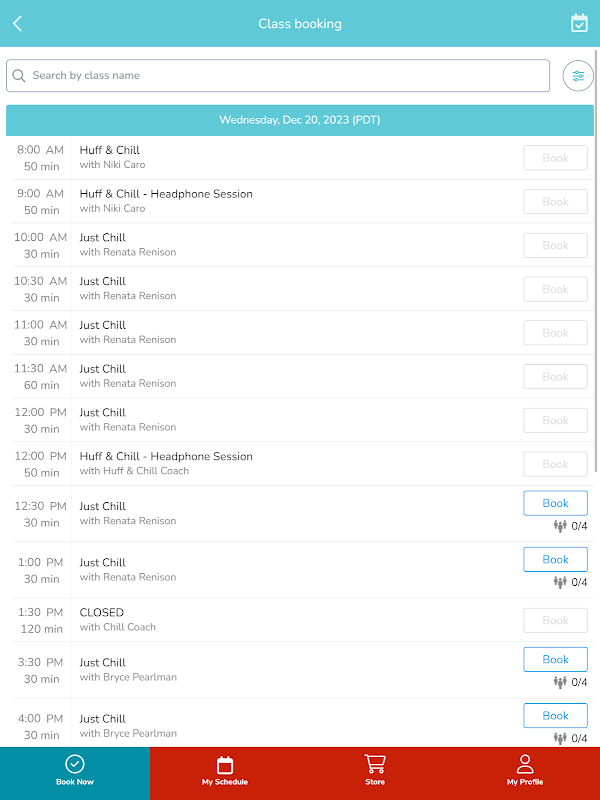Open the calendar checkmark icon in header
The width and height of the screenshot is (600, 800).
point(579,23)
